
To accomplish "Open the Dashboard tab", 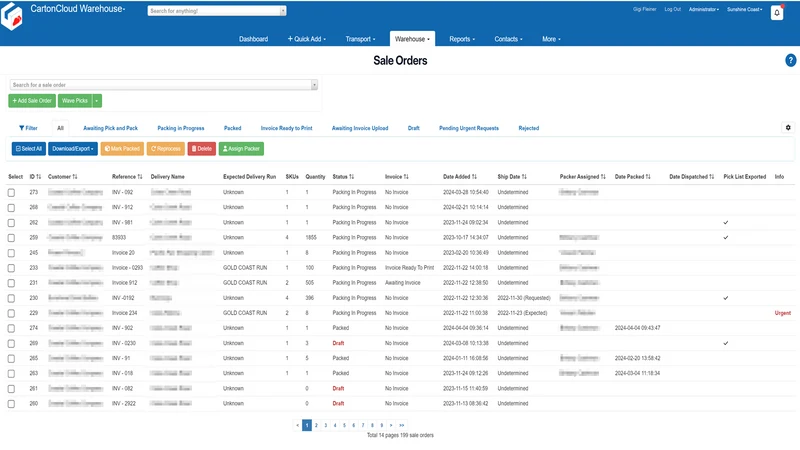I will [x=254, y=39].
